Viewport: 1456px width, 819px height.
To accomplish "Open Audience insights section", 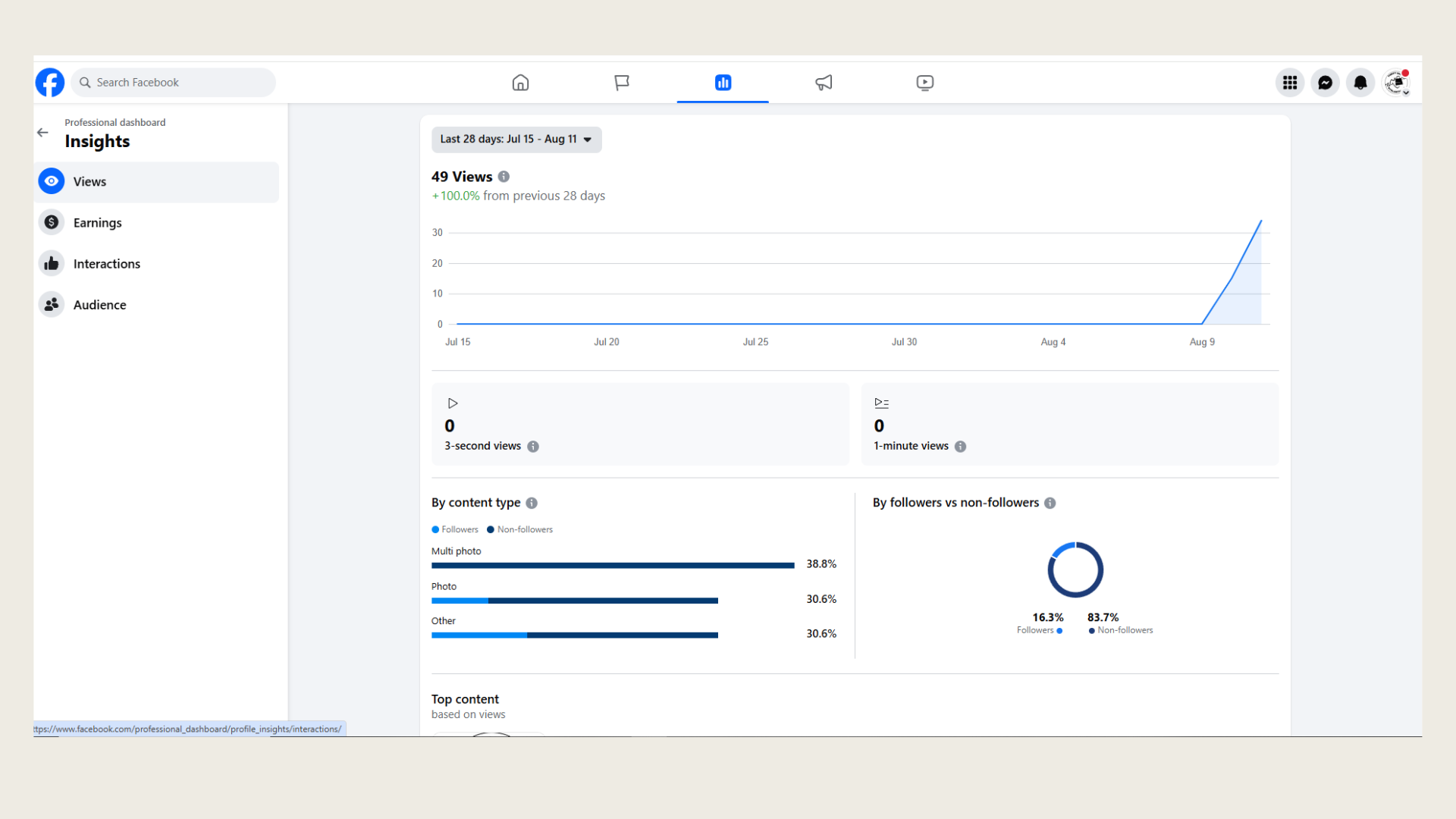I will coord(99,305).
